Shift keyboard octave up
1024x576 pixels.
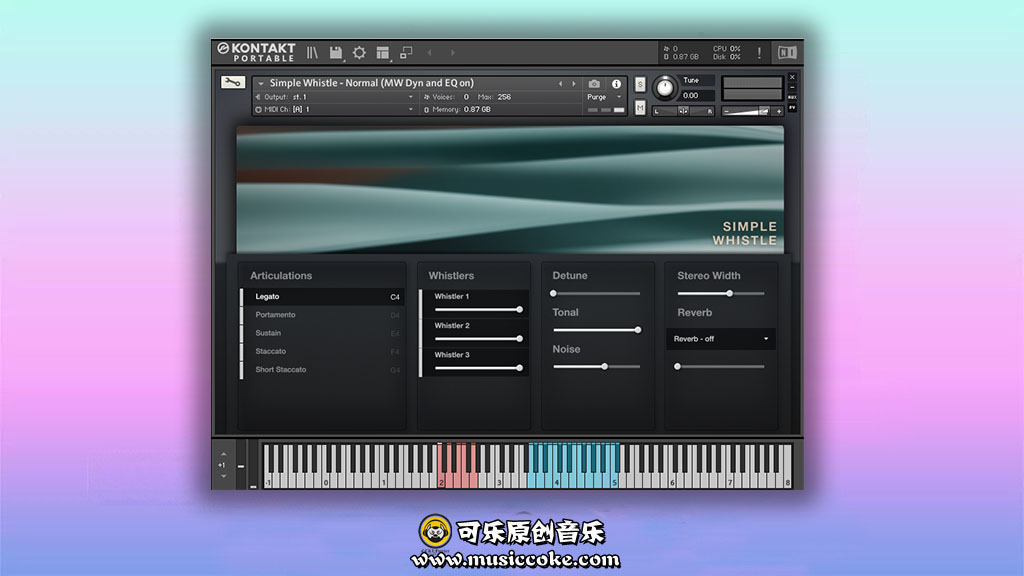(223, 454)
